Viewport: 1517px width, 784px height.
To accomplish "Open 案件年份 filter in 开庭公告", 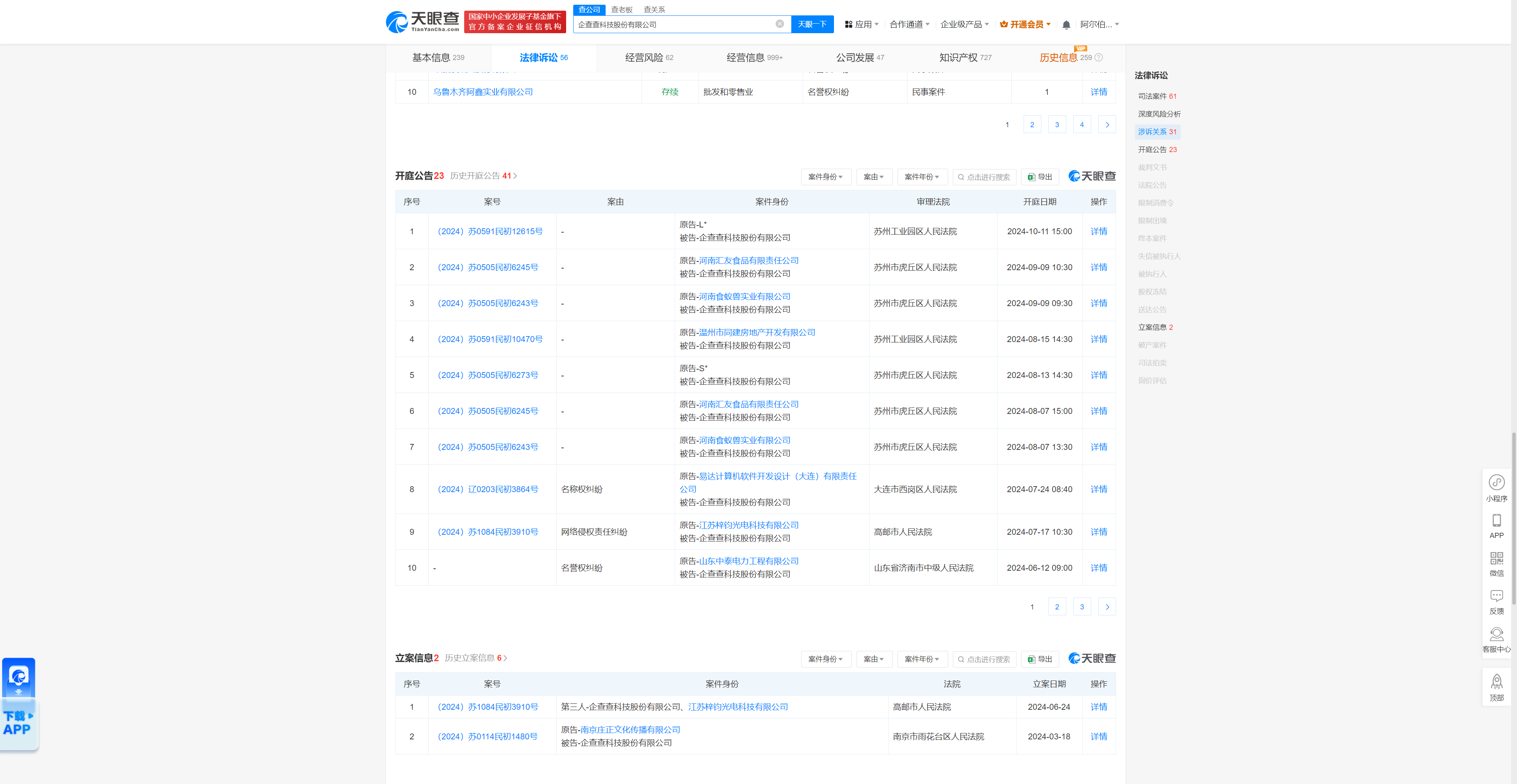I will (x=922, y=177).
